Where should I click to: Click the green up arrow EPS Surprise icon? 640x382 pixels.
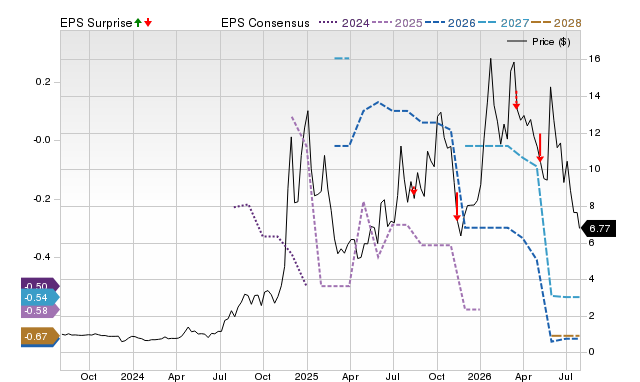point(138,23)
